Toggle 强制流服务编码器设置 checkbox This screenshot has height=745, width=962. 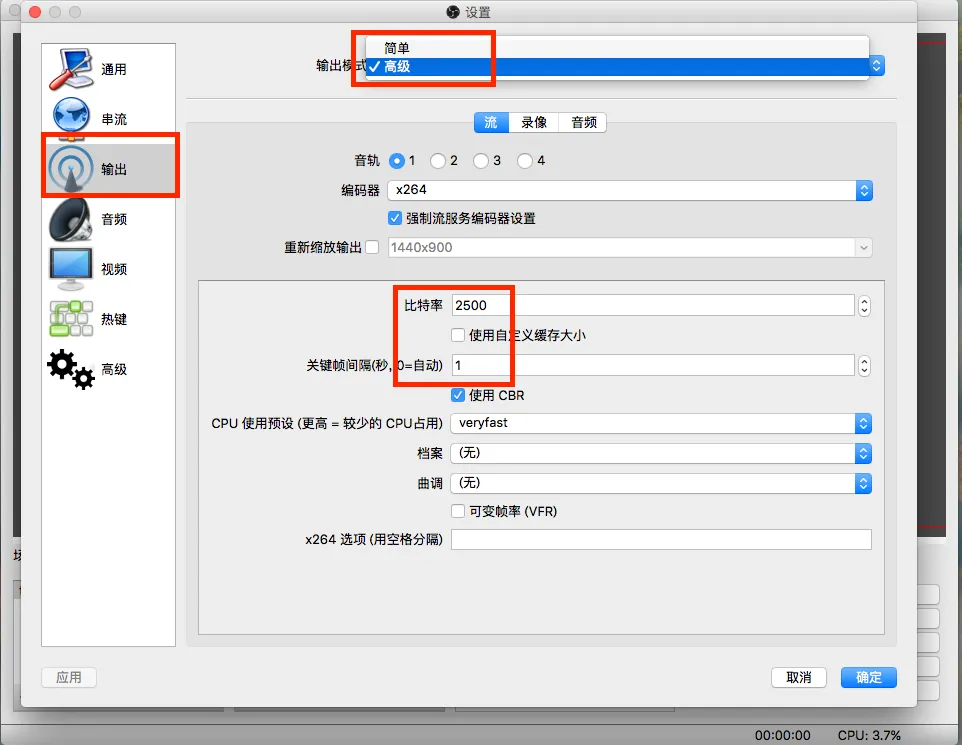(395, 218)
